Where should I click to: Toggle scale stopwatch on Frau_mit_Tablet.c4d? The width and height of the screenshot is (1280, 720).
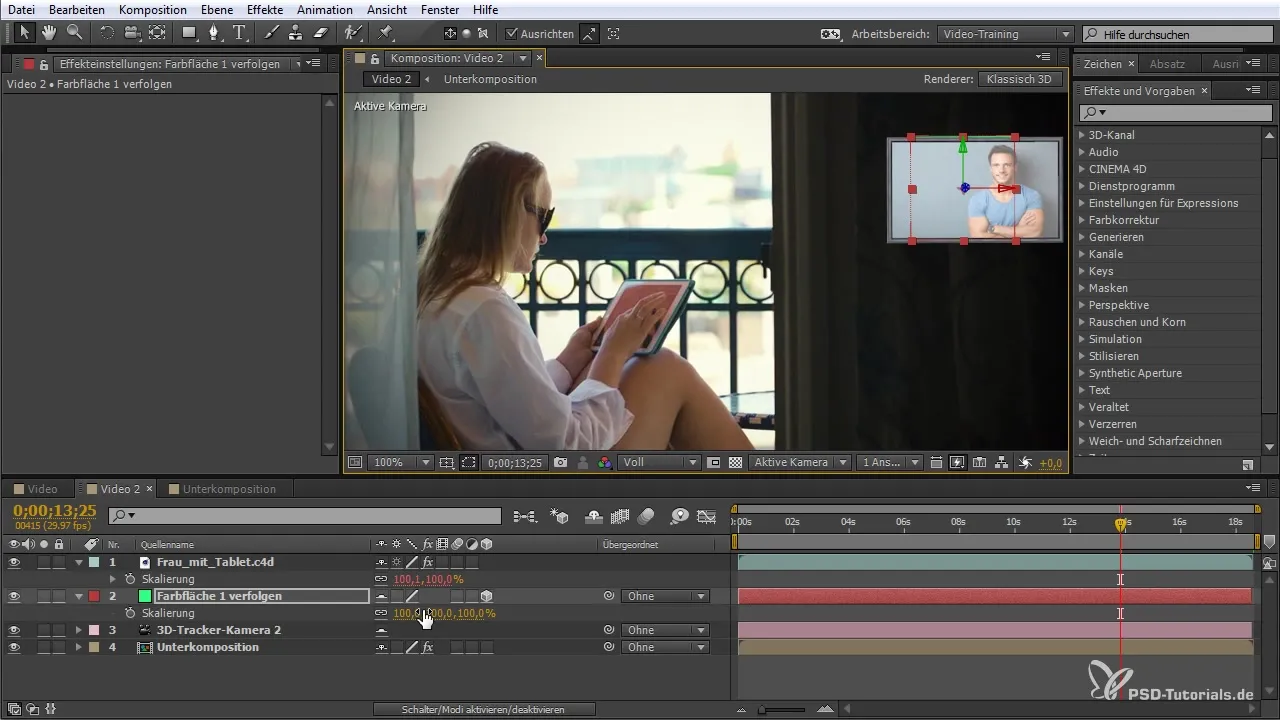point(130,579)
